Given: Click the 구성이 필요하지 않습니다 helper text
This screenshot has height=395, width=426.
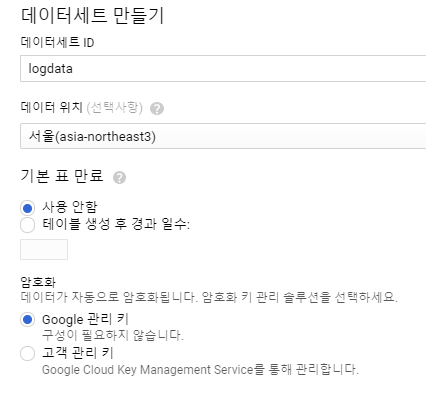Looking at the screenshot, I should pyautogui.click(x=113, y=335).
